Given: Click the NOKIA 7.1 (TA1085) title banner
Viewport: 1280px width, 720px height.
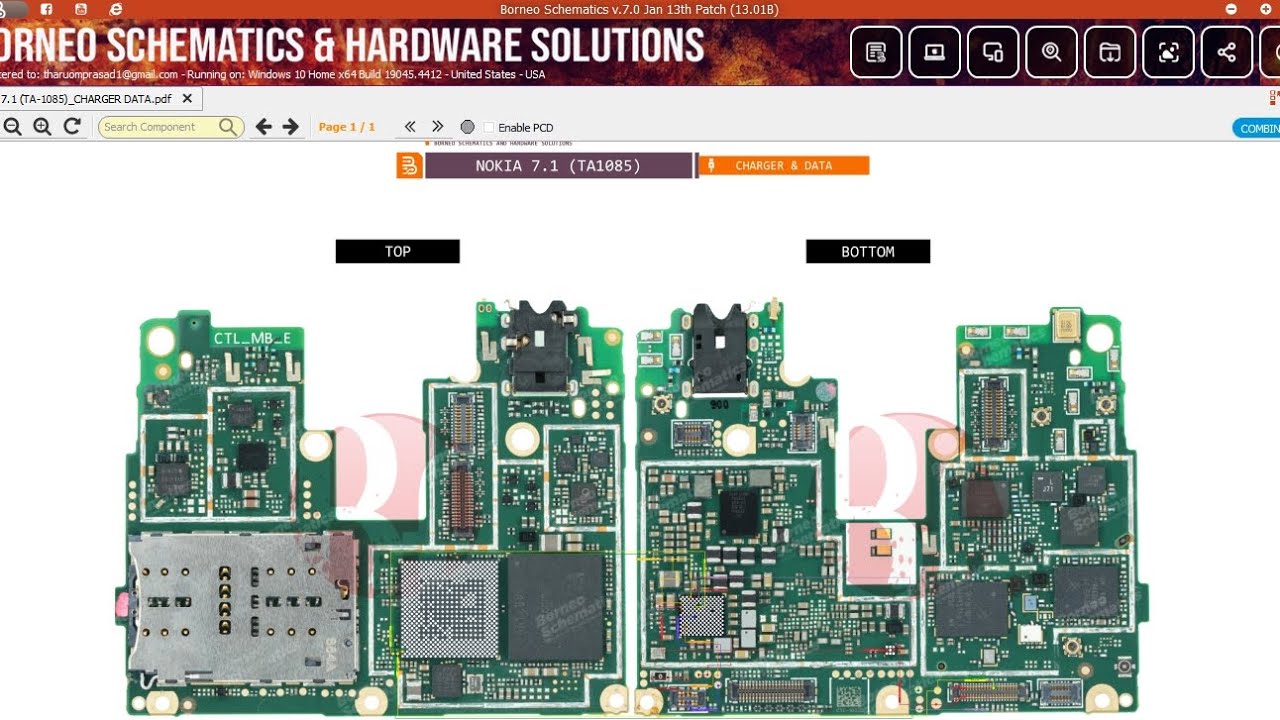Looking at the screenshot, I should pyautogui.click(x=558, y=166).
